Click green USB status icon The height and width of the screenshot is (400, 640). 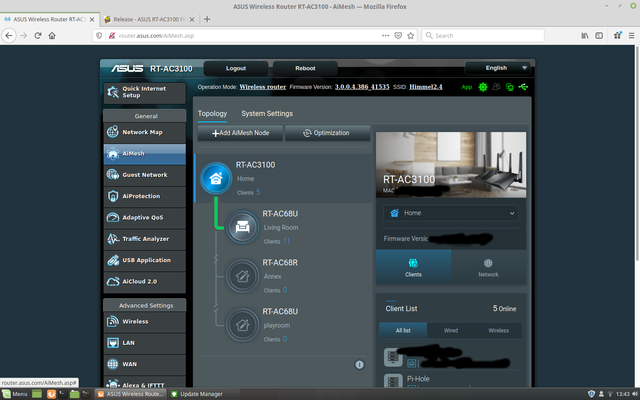pos(523,87)
